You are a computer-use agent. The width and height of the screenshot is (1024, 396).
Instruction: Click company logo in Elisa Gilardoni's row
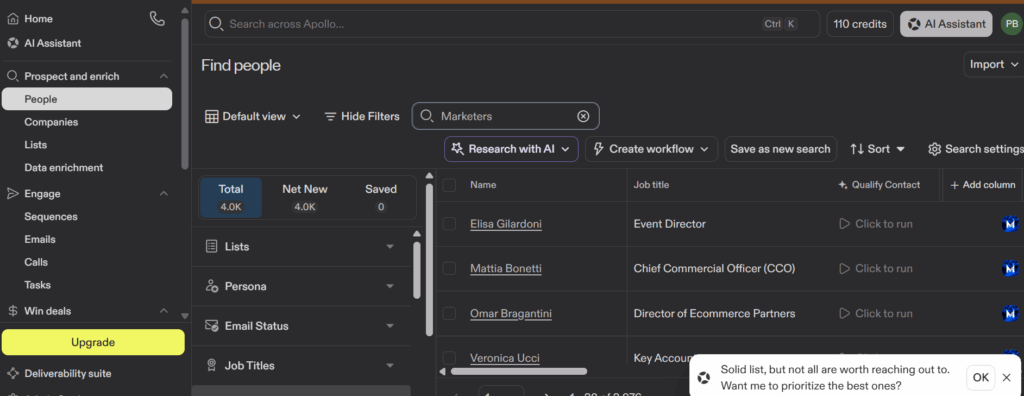[x=1010, y=224]
